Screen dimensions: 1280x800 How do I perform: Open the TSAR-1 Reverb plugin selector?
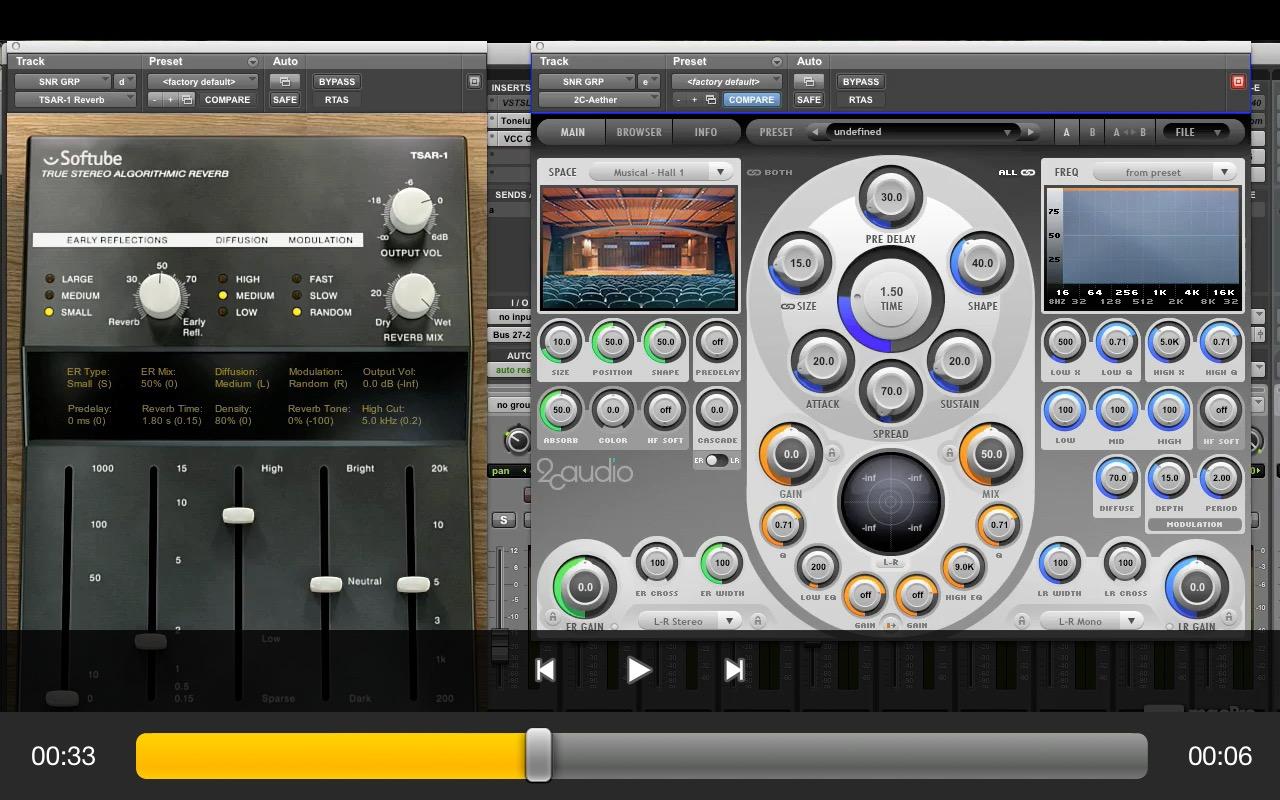75,100
